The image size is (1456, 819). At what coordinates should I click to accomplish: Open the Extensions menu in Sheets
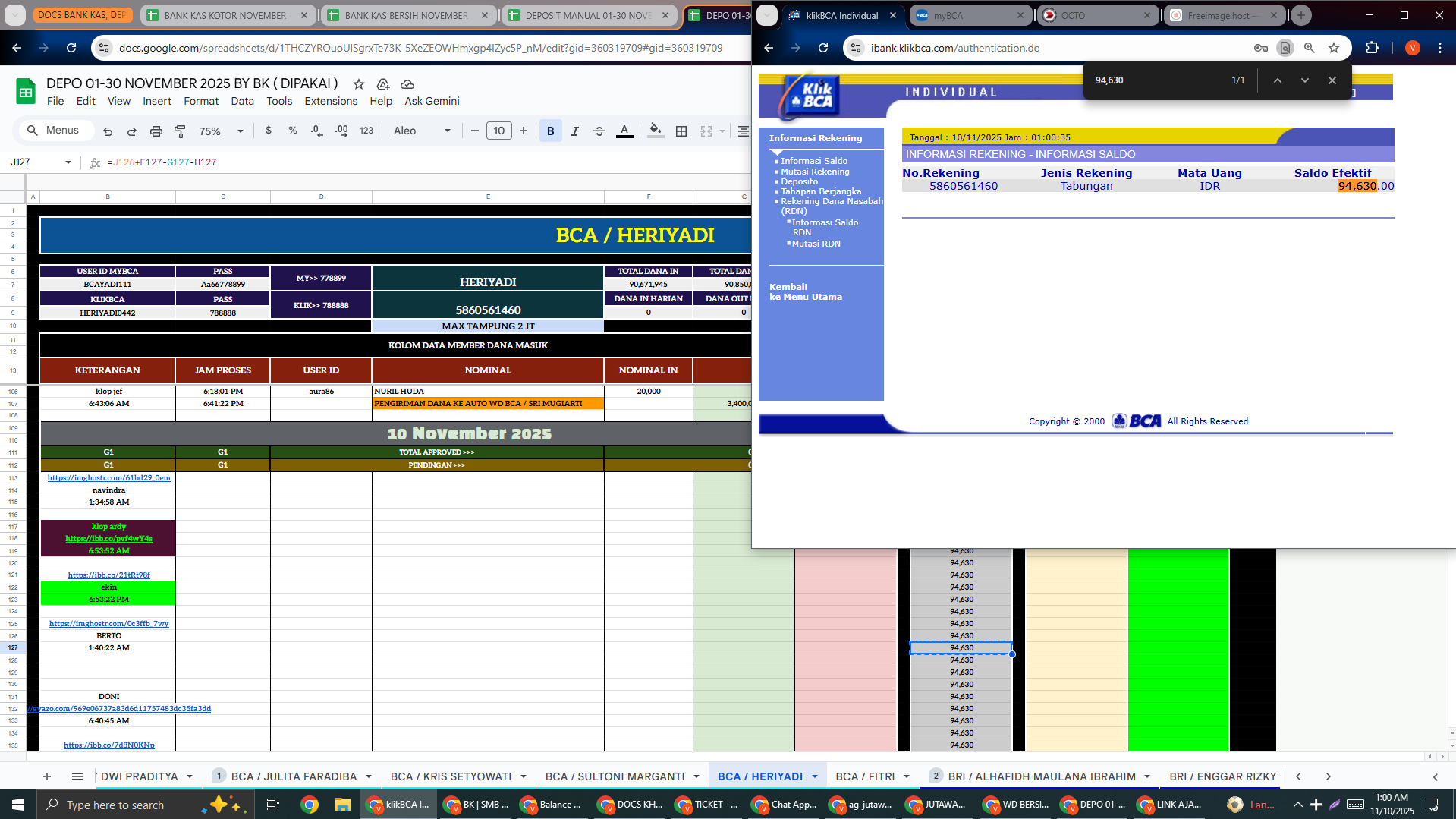click(331, 101)
